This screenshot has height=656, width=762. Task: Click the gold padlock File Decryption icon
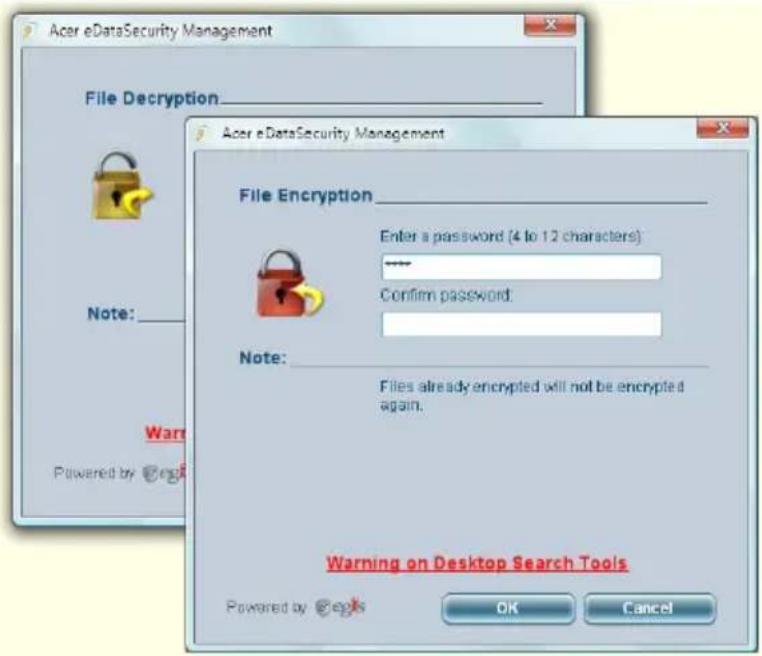[122, 186]
